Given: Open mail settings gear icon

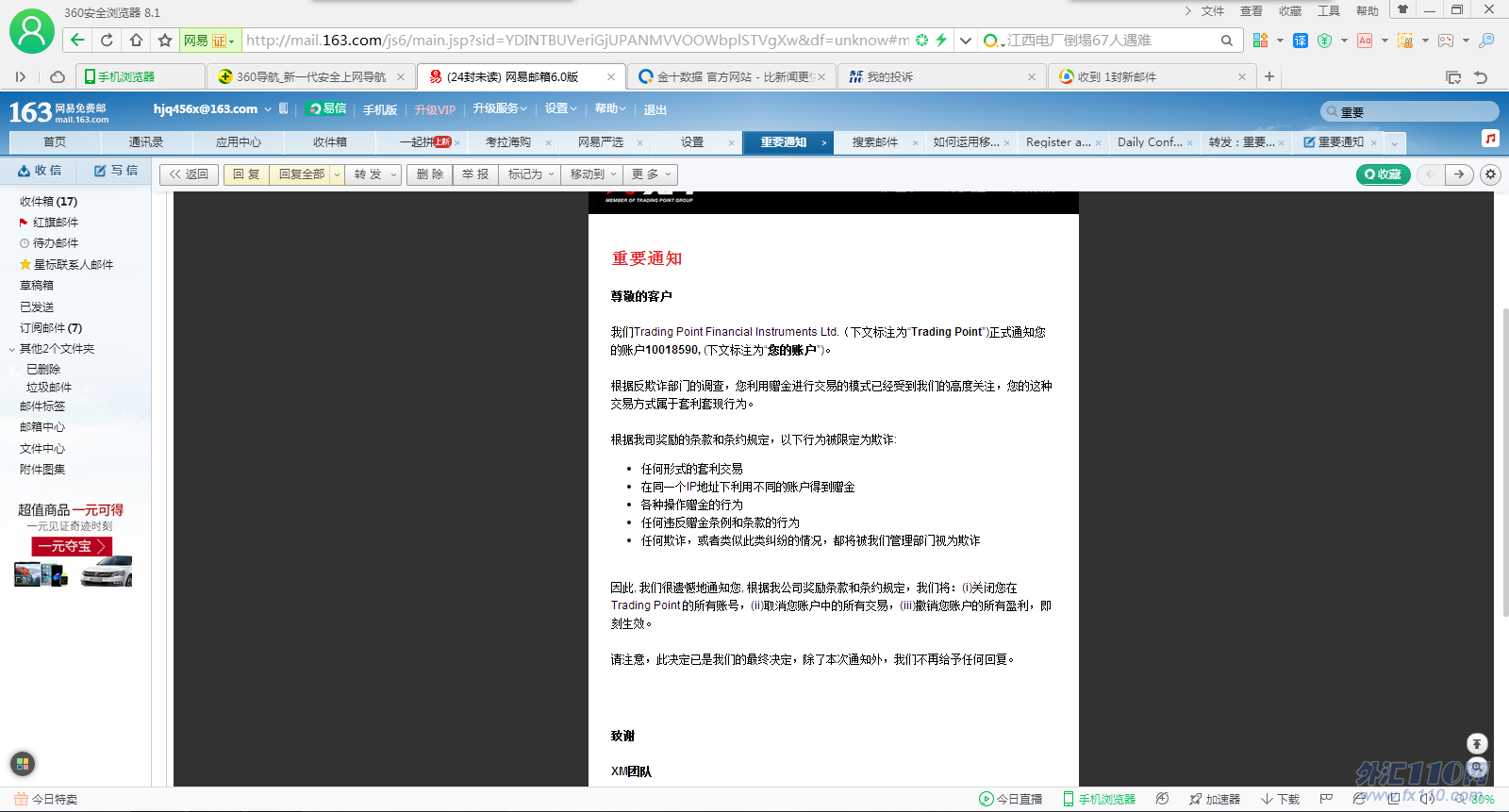Looking at the screenshot, I should [x=1490, y=174].
